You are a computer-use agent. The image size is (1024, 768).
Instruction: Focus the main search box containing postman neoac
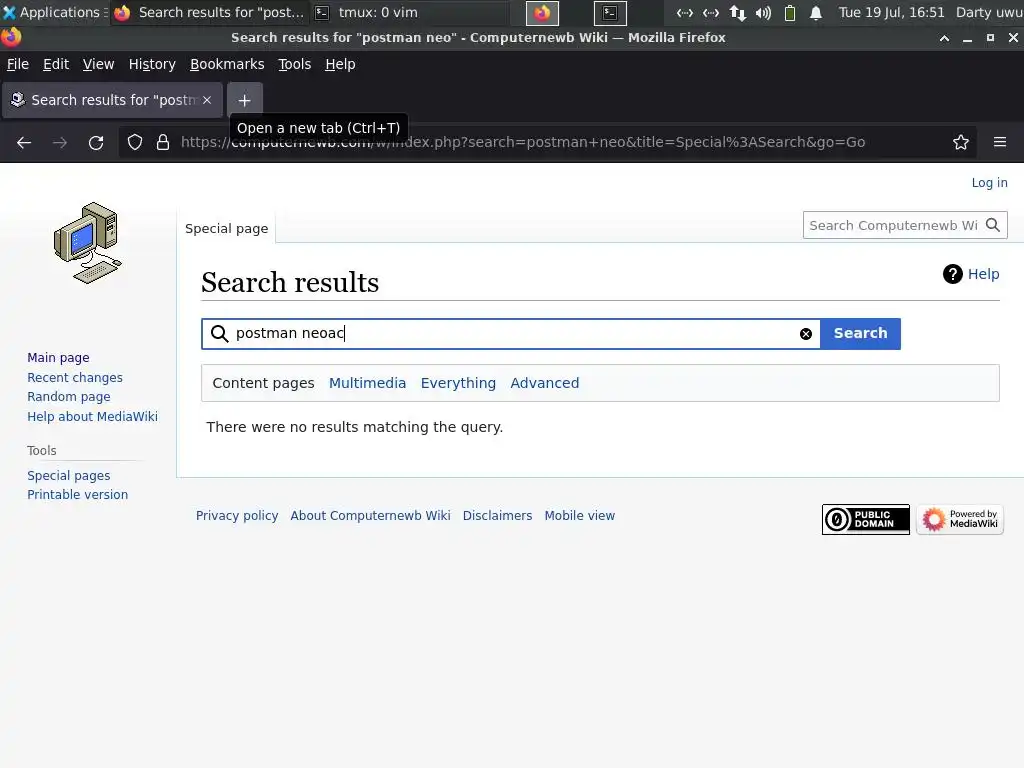(x=511, y=334)
